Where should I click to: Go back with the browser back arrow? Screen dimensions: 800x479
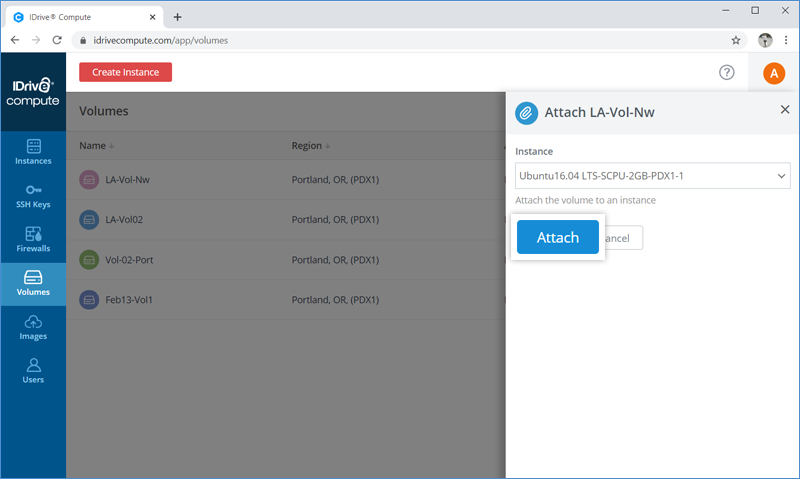pos(15,40)
